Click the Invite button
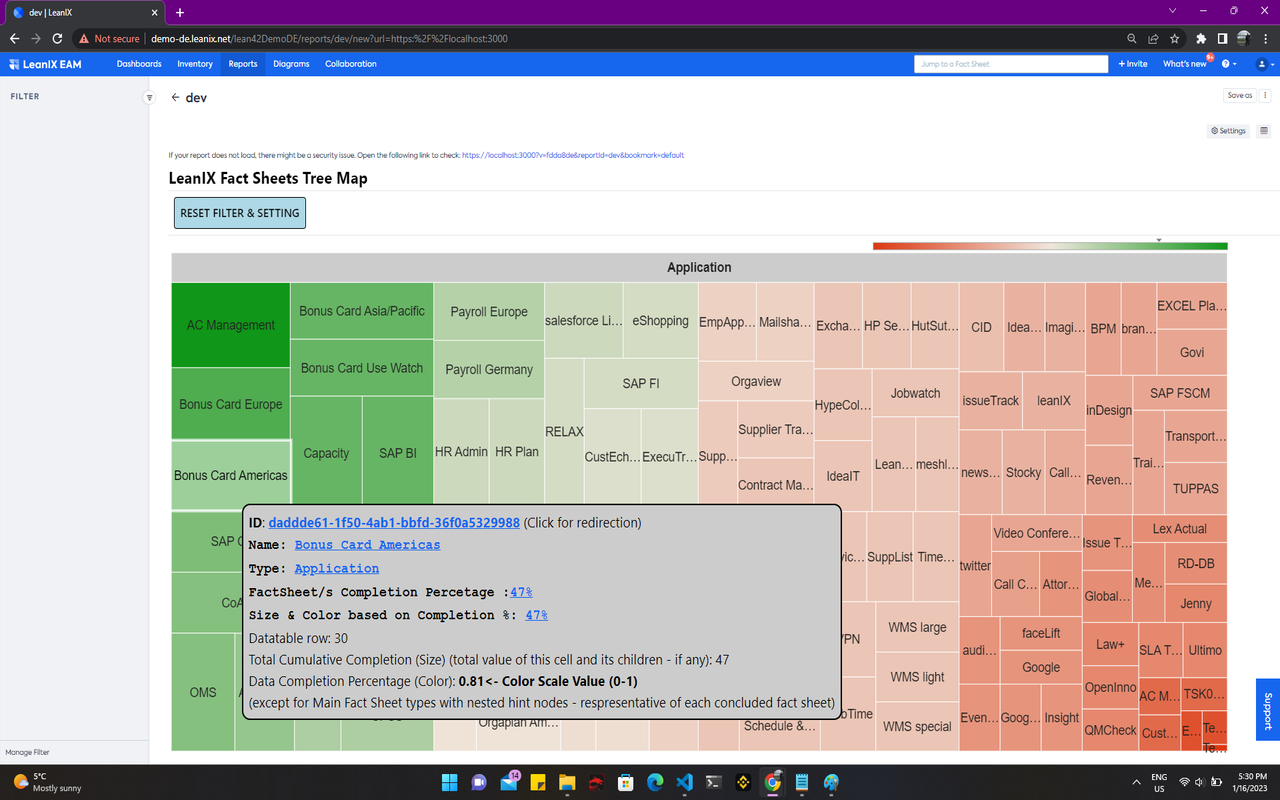 [x=1133, y=64]
